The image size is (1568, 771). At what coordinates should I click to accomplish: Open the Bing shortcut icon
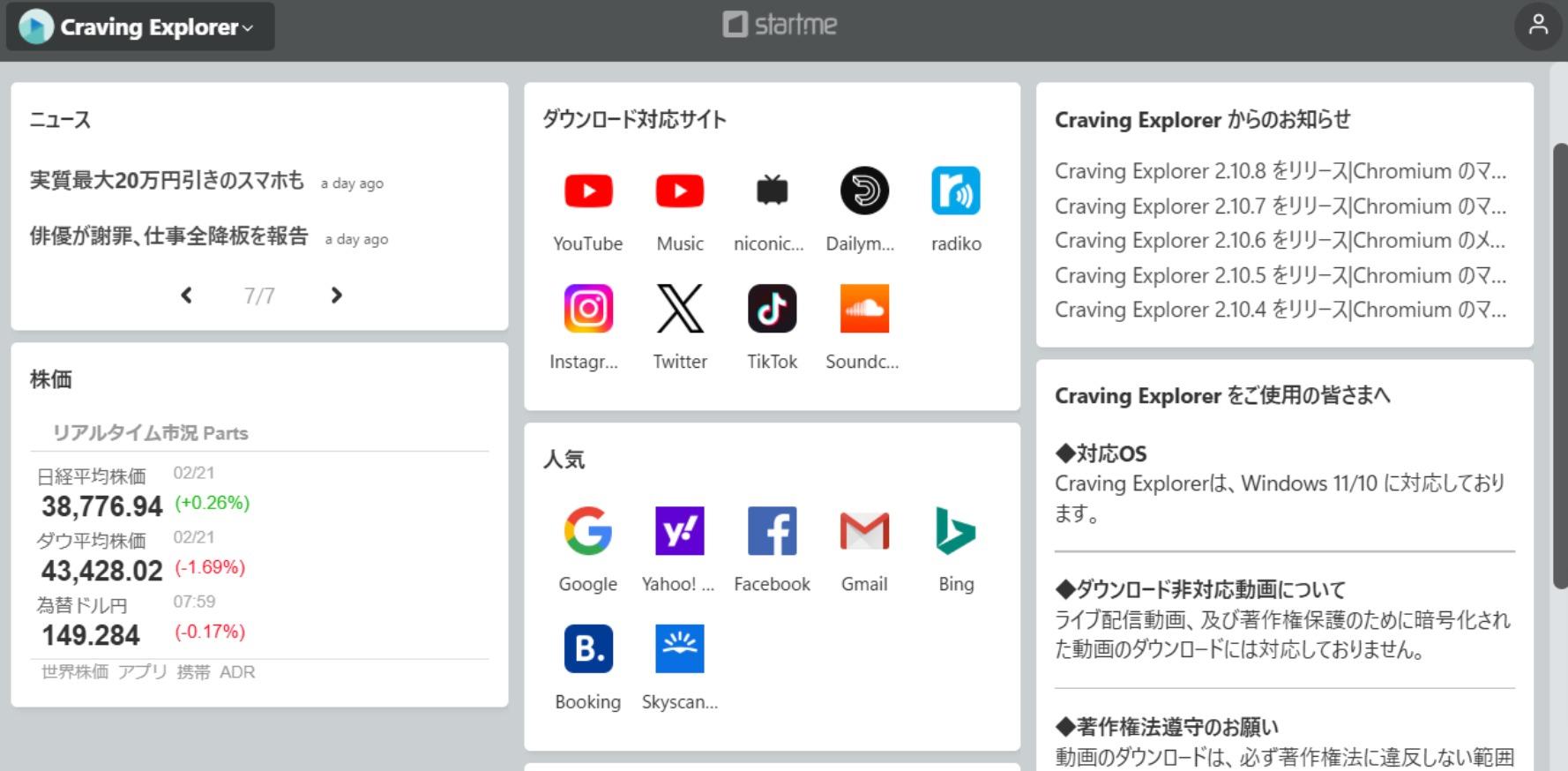pos(956,531)
